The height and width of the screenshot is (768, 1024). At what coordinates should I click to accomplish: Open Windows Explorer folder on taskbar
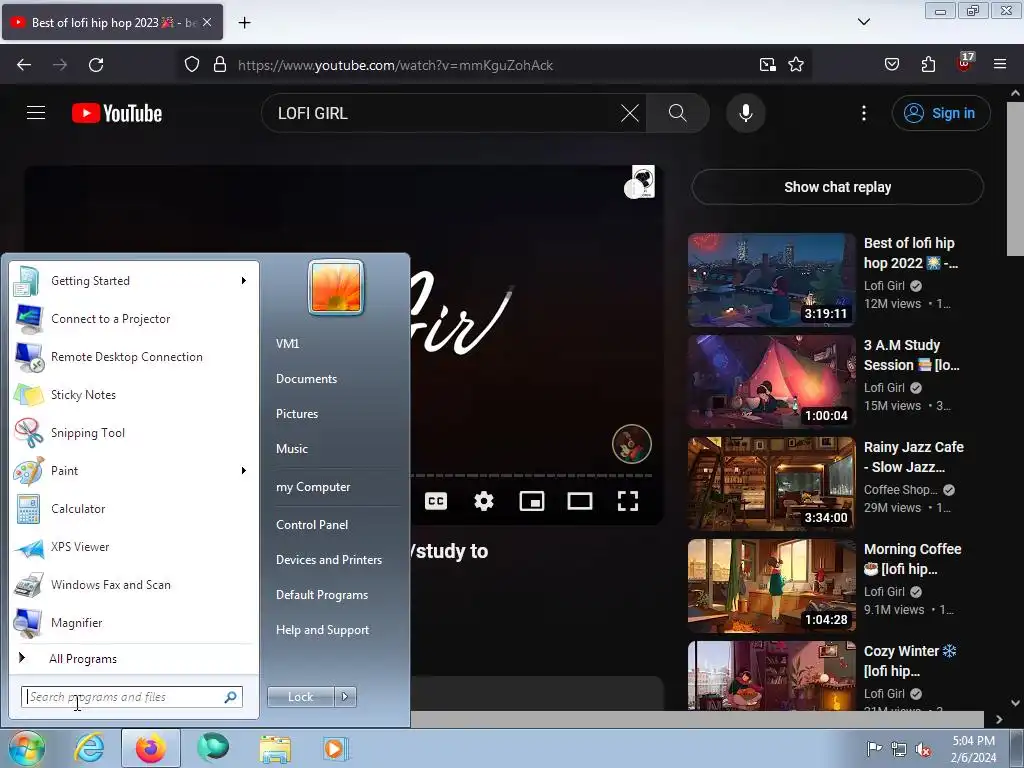point(275,748)
